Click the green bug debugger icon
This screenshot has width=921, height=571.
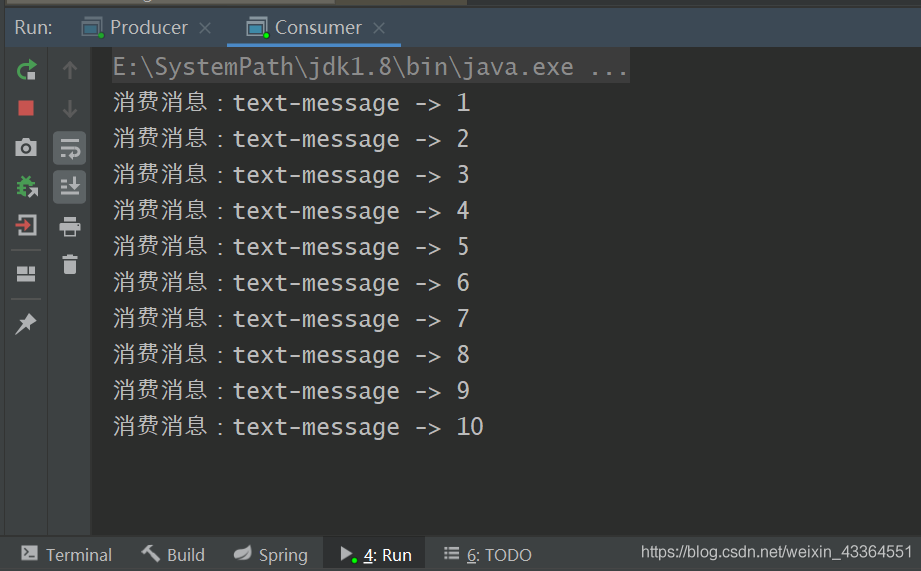coord(26,187)
